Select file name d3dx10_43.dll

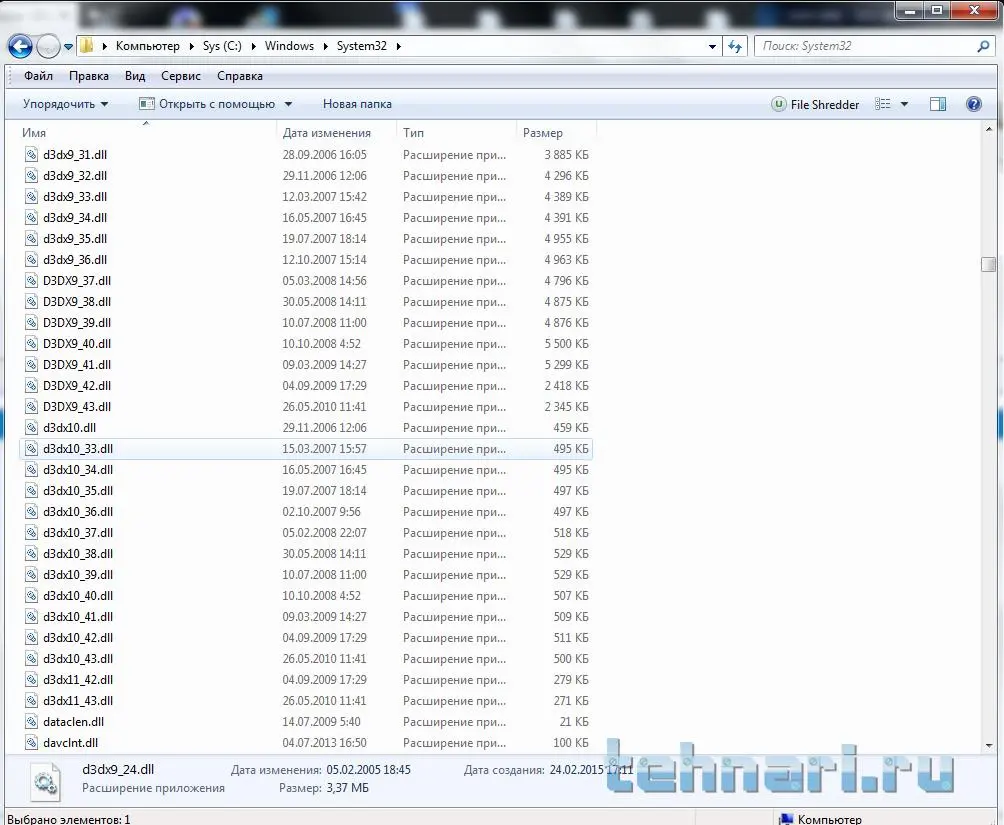[x=78, y=658]
